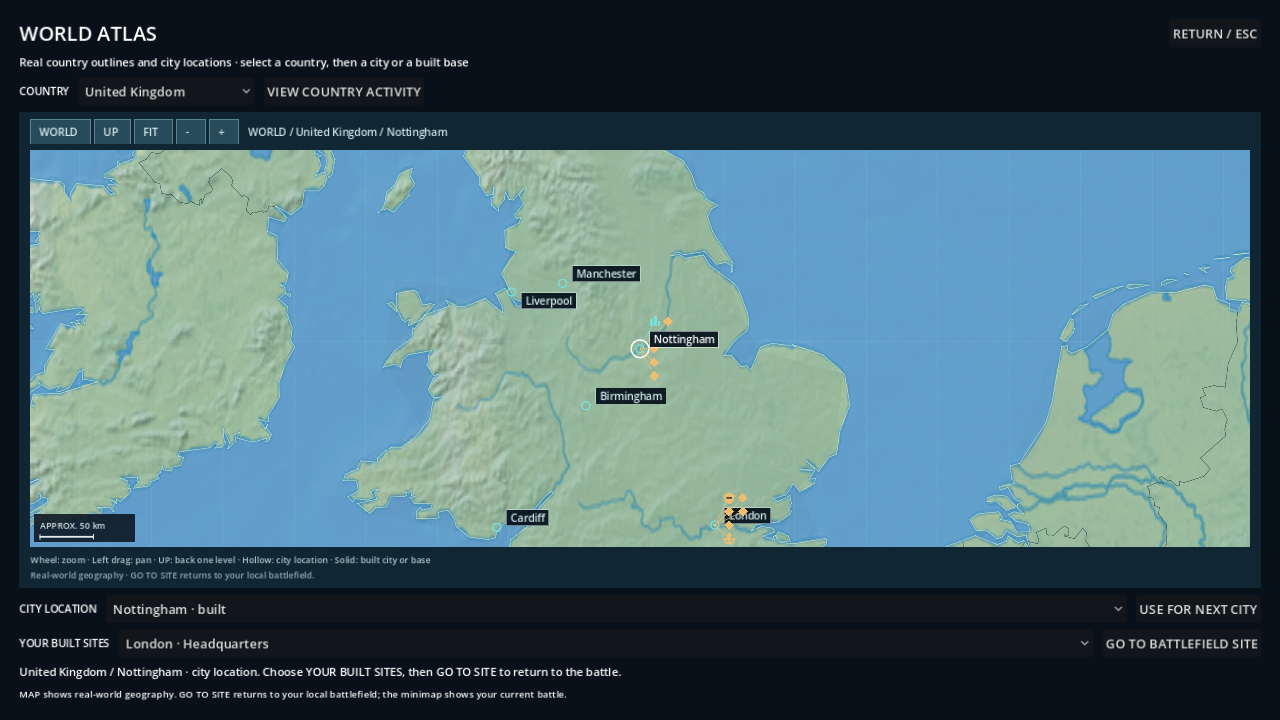The image size is (1280, 720).
Task: Select the orange headquarters badge above London
Action: (x=729, y=498)
